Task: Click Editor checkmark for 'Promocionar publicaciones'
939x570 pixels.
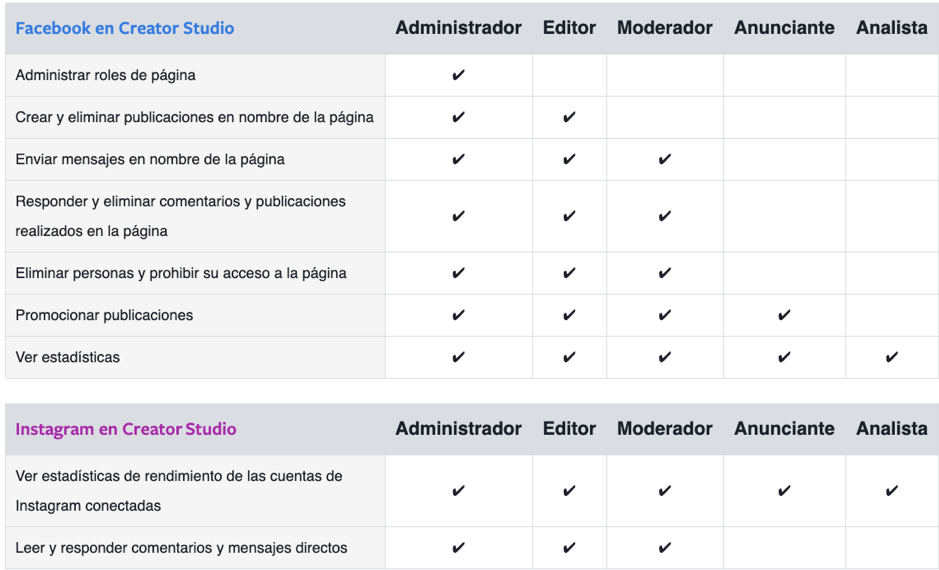Action: [x=569, y=316]
